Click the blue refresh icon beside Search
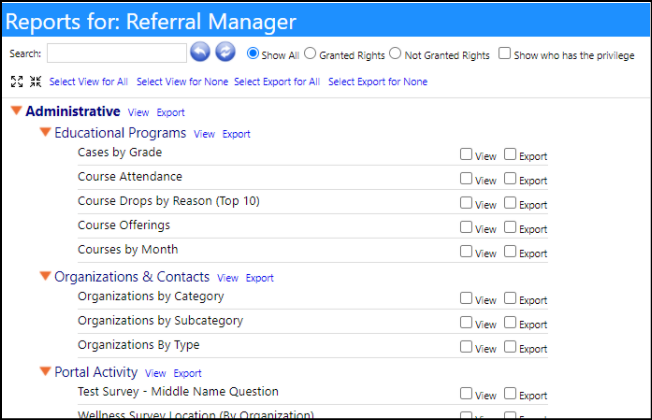Screen dimensions: 652x420 [x=225, y=52]
